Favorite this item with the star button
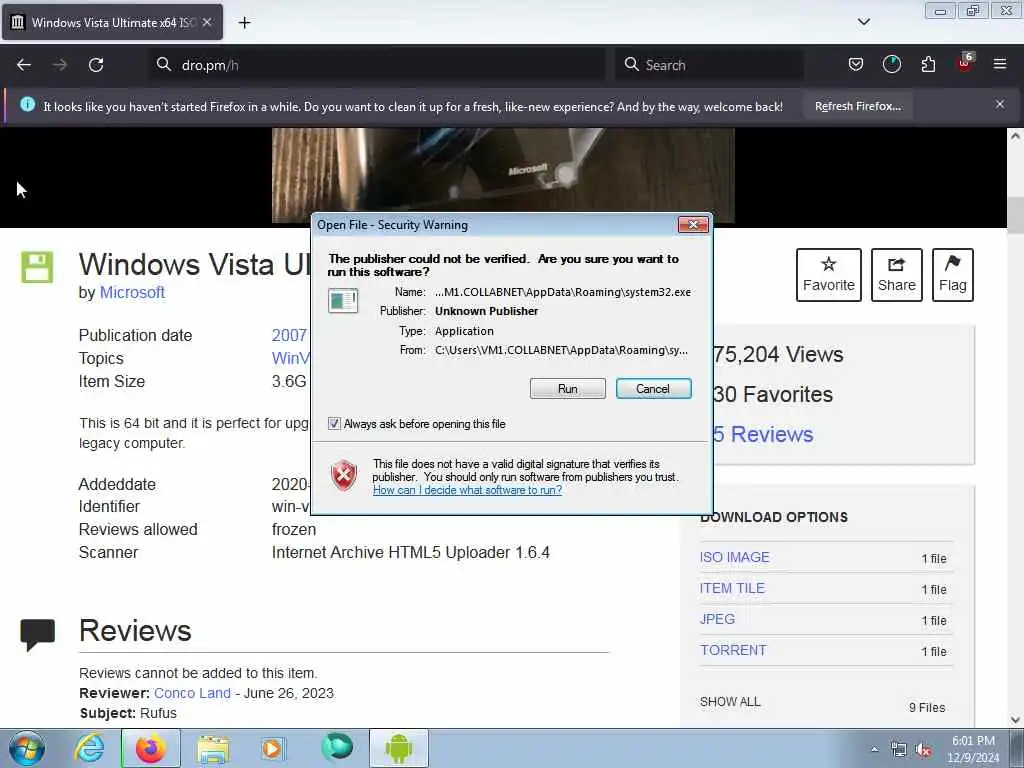Image resolution: width=1024 pixels, height=768 pixels. pyautogui.click(x=828, y=275)
